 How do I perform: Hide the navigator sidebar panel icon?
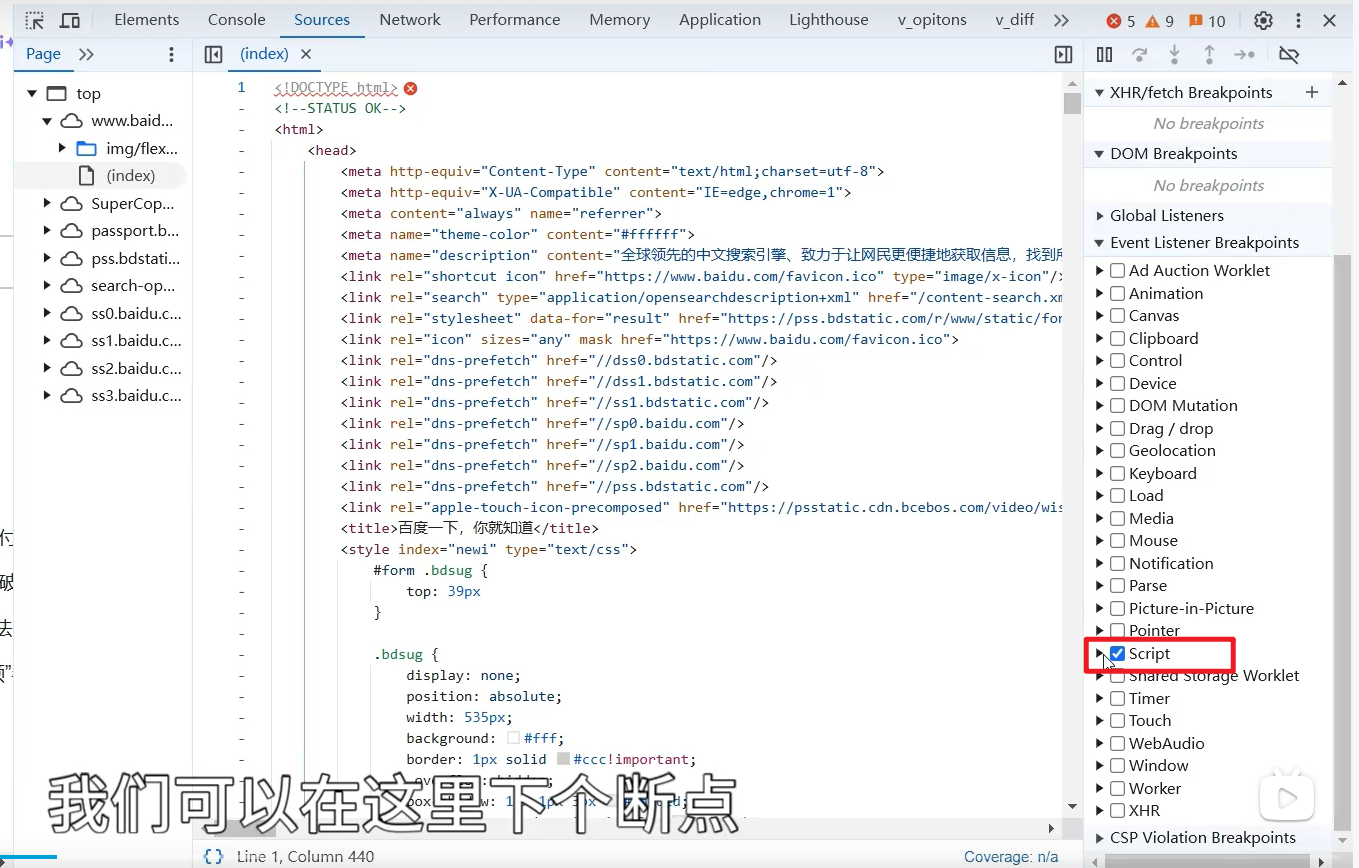point(213,55)
